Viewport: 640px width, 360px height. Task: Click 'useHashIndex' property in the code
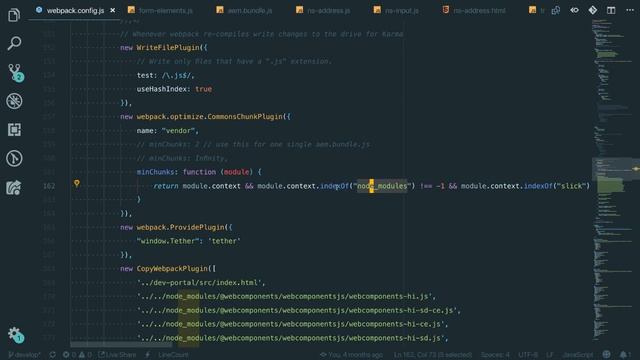tap(162, 89)
